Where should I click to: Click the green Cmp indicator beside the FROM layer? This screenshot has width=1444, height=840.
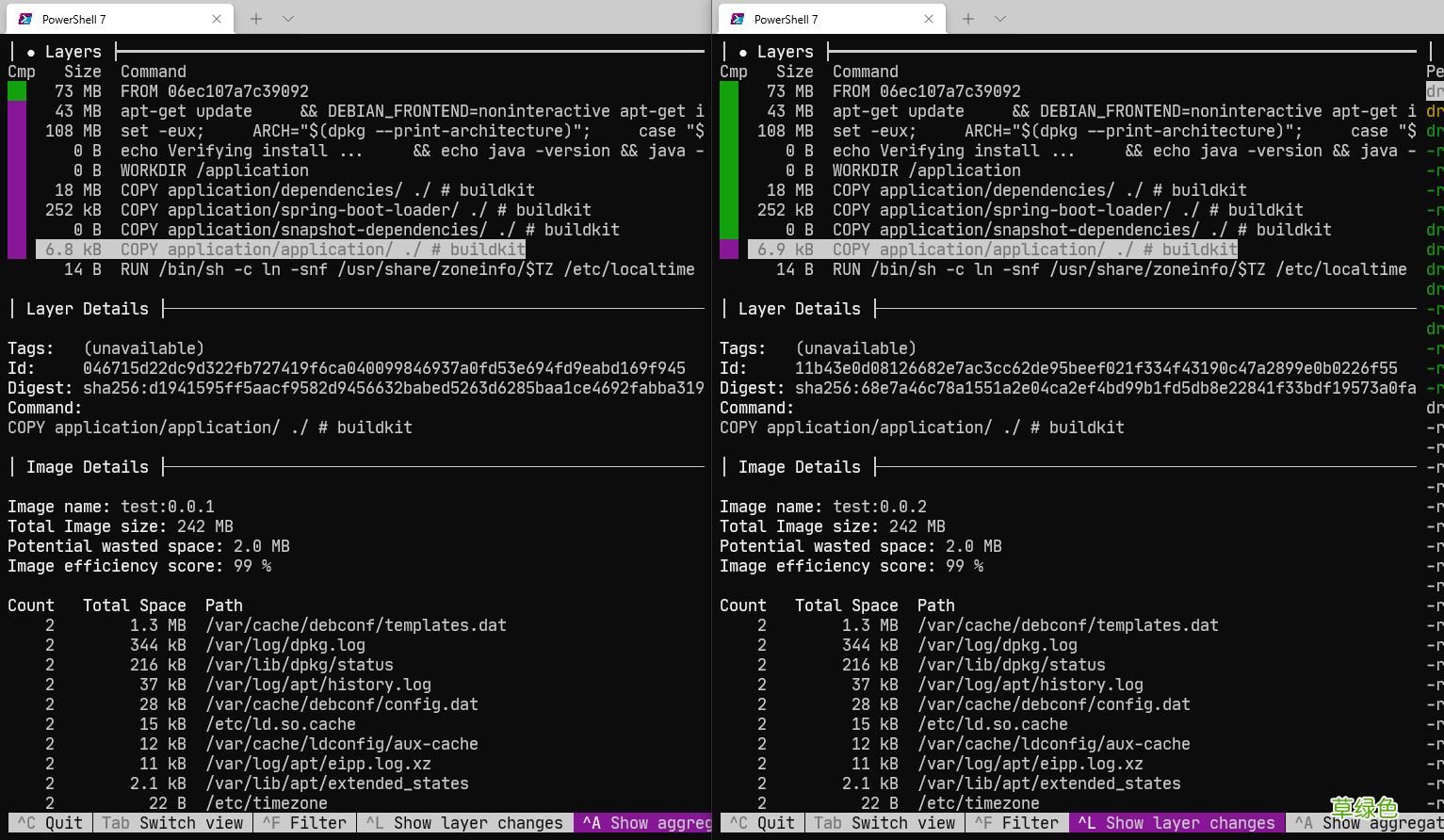[x=17, y=91]
